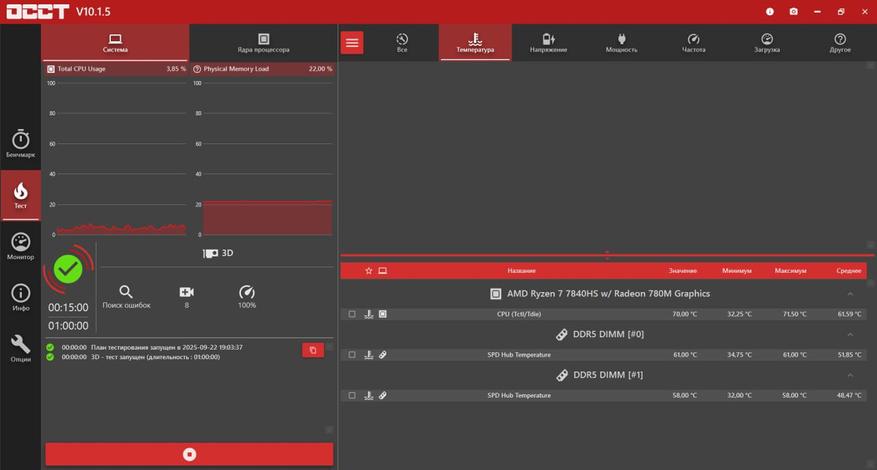Stop the running test

click(189, 454)
